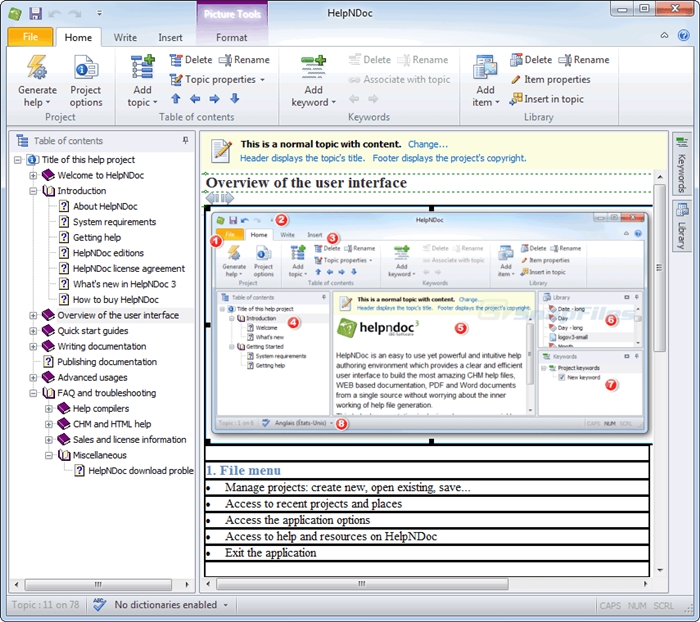
Task: Pin the Table of contents panel
Action: (185, 141)
